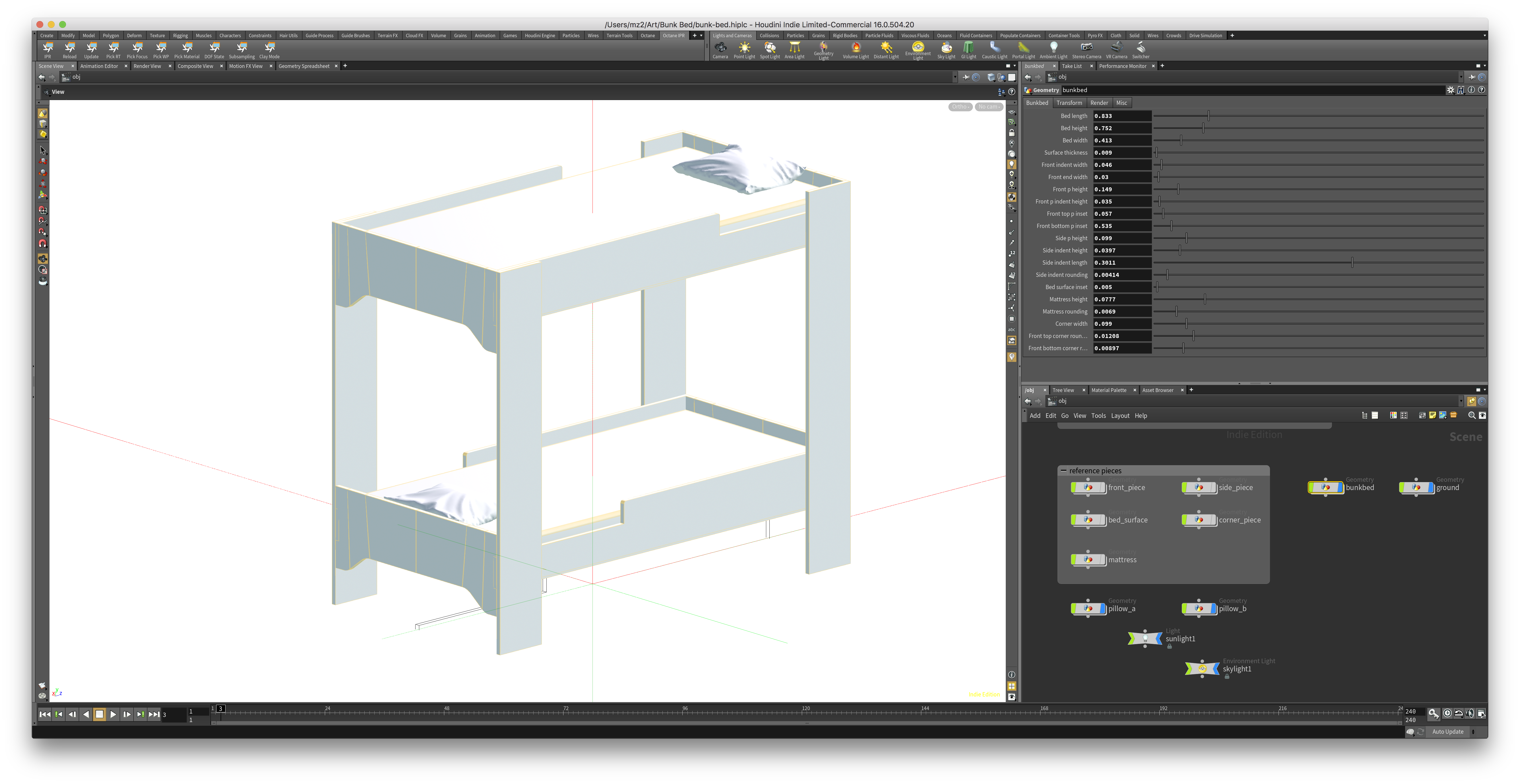Switch to the Render parameter tab
Screen dimensions: 1520x784
(1099, 103)
